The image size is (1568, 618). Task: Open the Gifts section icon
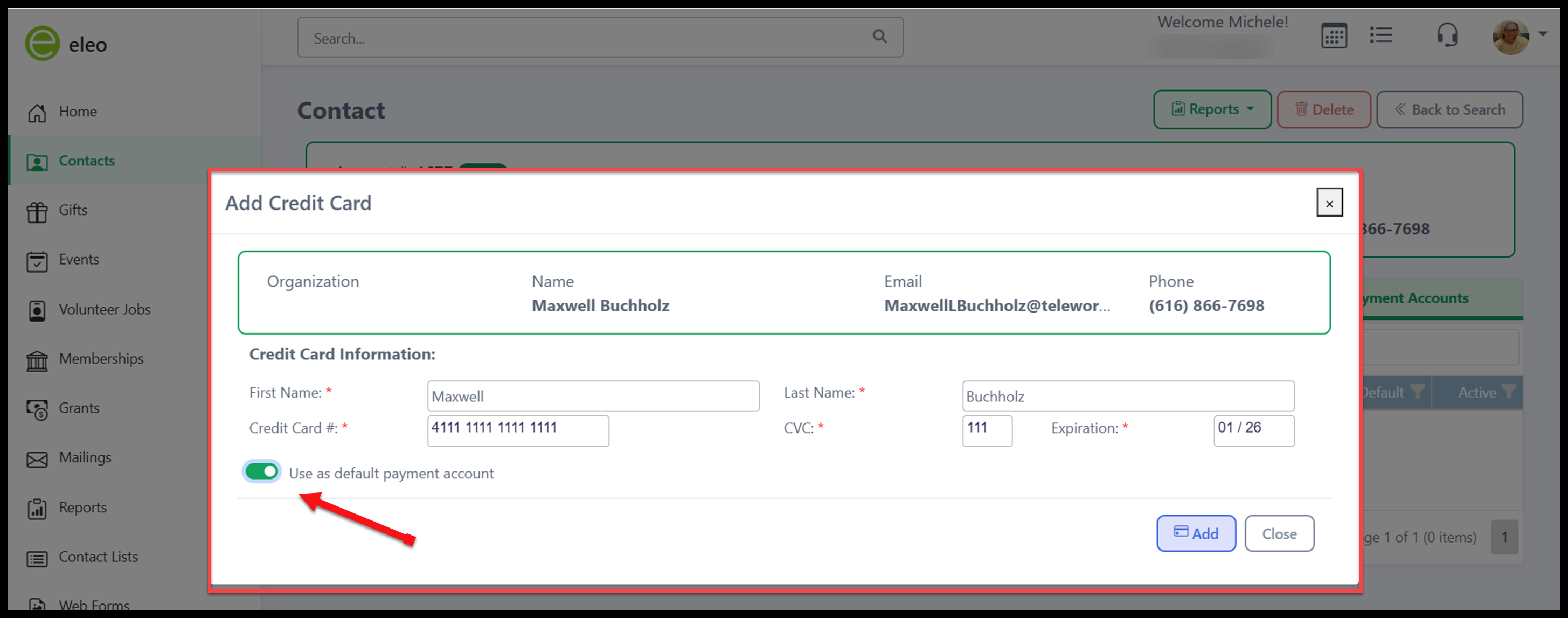[x=37, y=211]
